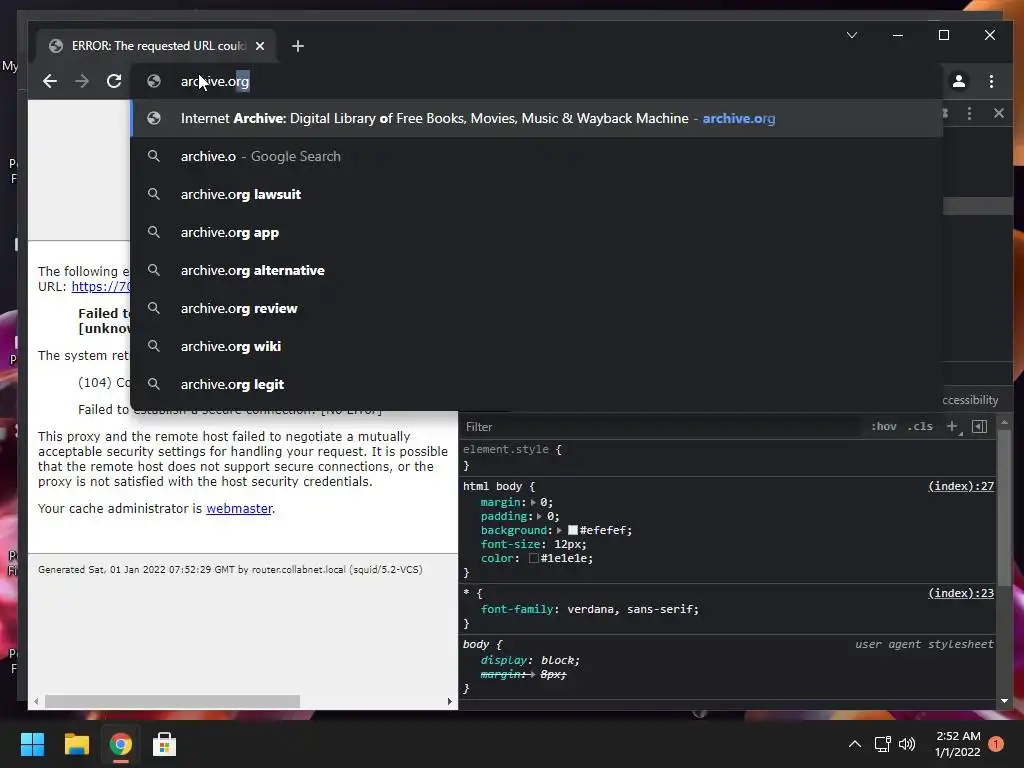The width and height of the screenshot is (1024, 768).
Task: Open the Accessibility tab in DevTools
Action: pos(970,400)
